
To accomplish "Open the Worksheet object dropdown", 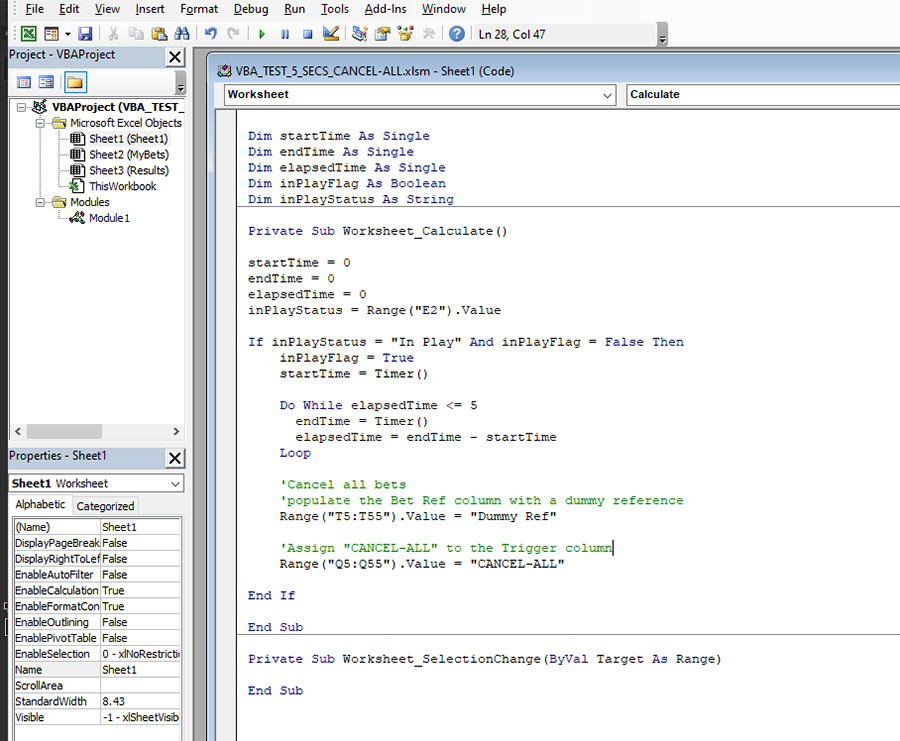I will [608, 95].
